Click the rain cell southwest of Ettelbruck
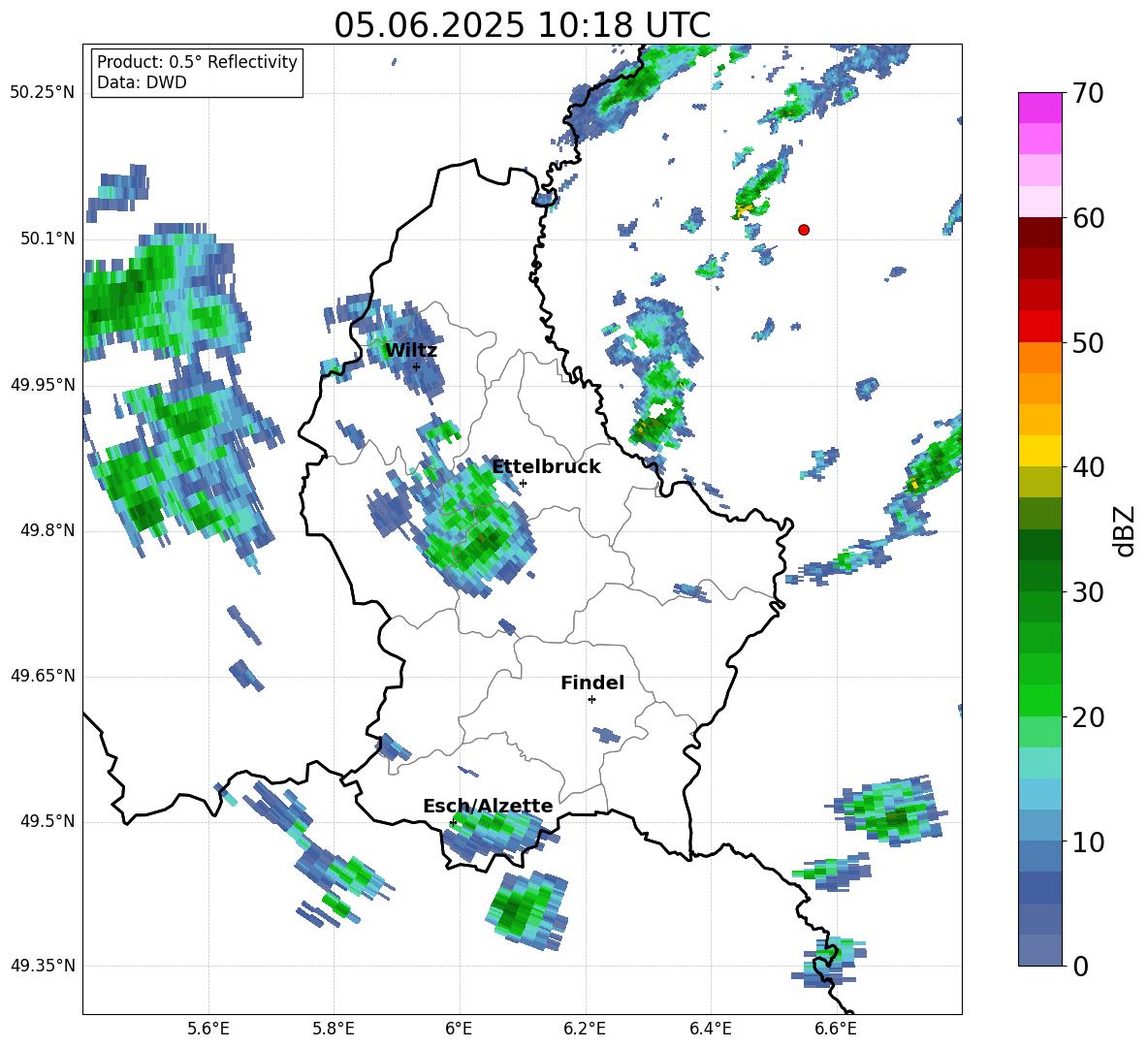 click(474, 528)
